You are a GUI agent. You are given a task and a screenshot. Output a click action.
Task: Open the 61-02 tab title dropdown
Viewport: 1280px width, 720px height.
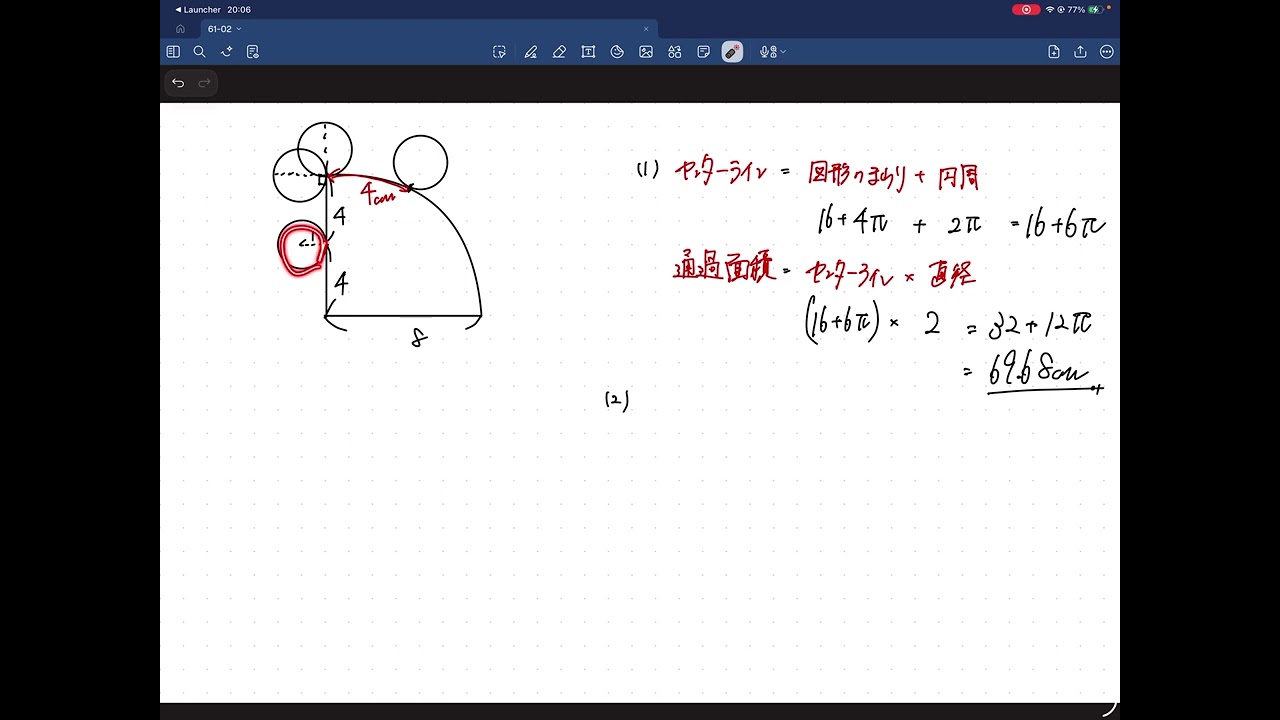pos(239,29)
